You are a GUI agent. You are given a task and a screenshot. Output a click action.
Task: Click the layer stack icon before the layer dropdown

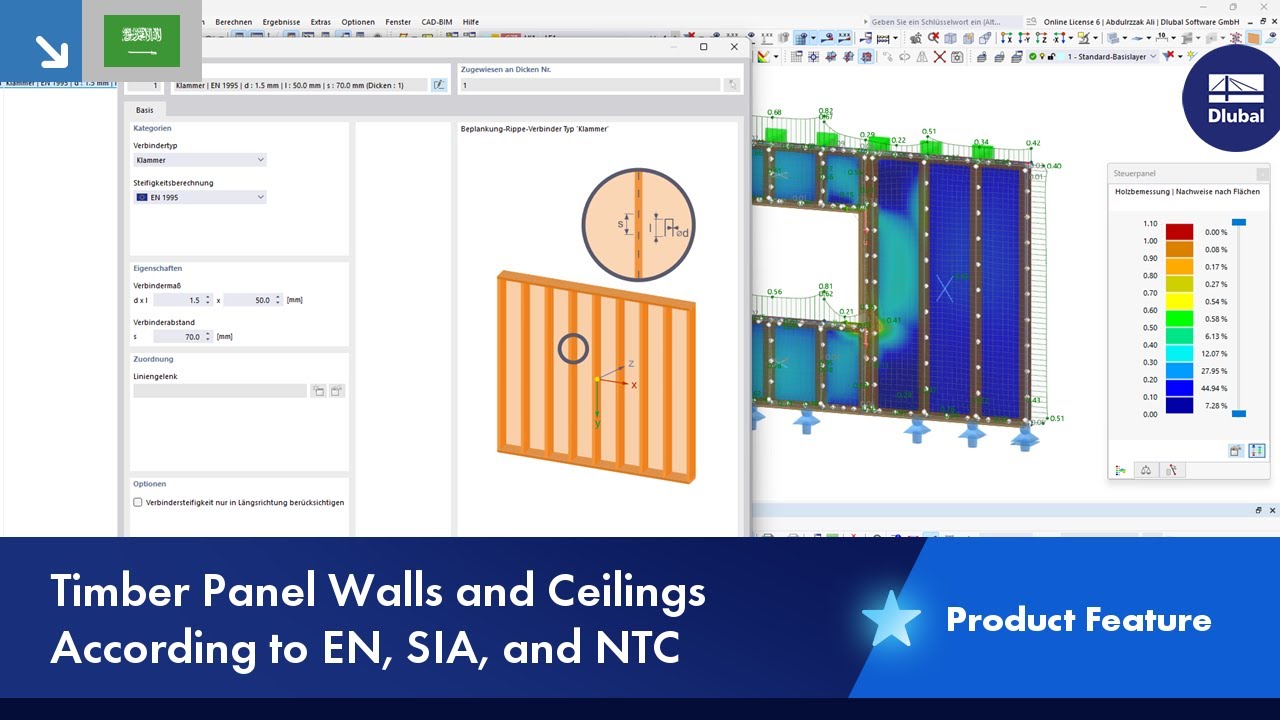click(1016, 57)
